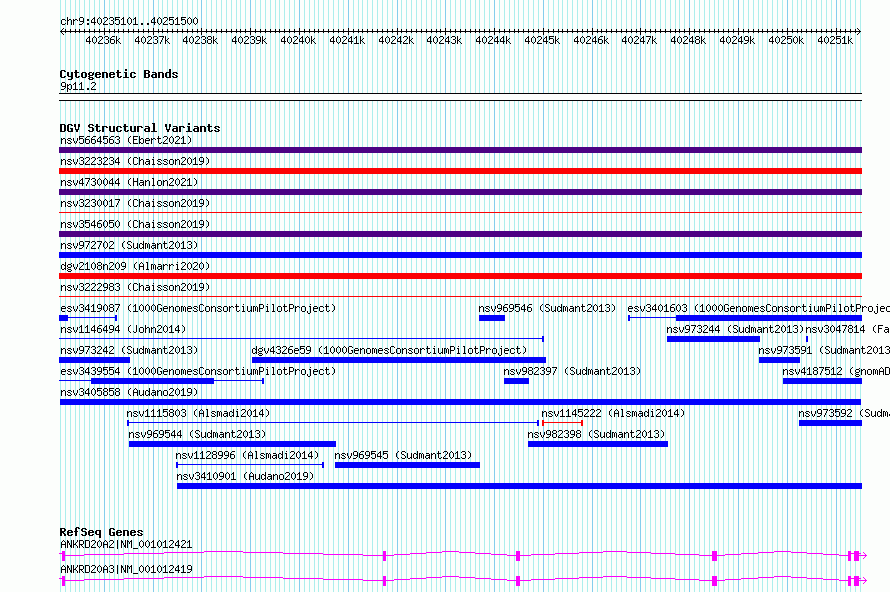
Task: Click the nsv969544 (Sudmant2013) label
Action: pos(197,434)
